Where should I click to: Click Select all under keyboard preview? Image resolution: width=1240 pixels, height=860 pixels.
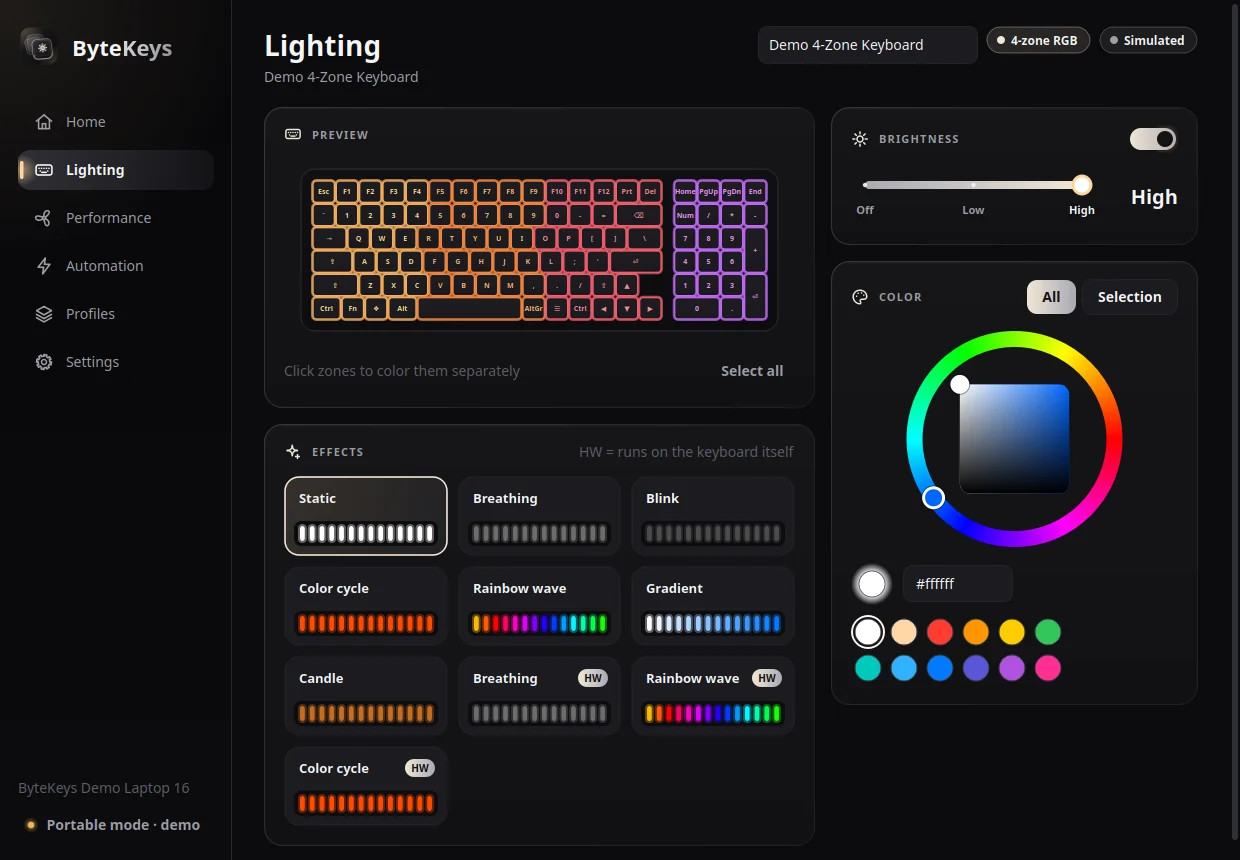pyautogui.click(x=752, y=371)
